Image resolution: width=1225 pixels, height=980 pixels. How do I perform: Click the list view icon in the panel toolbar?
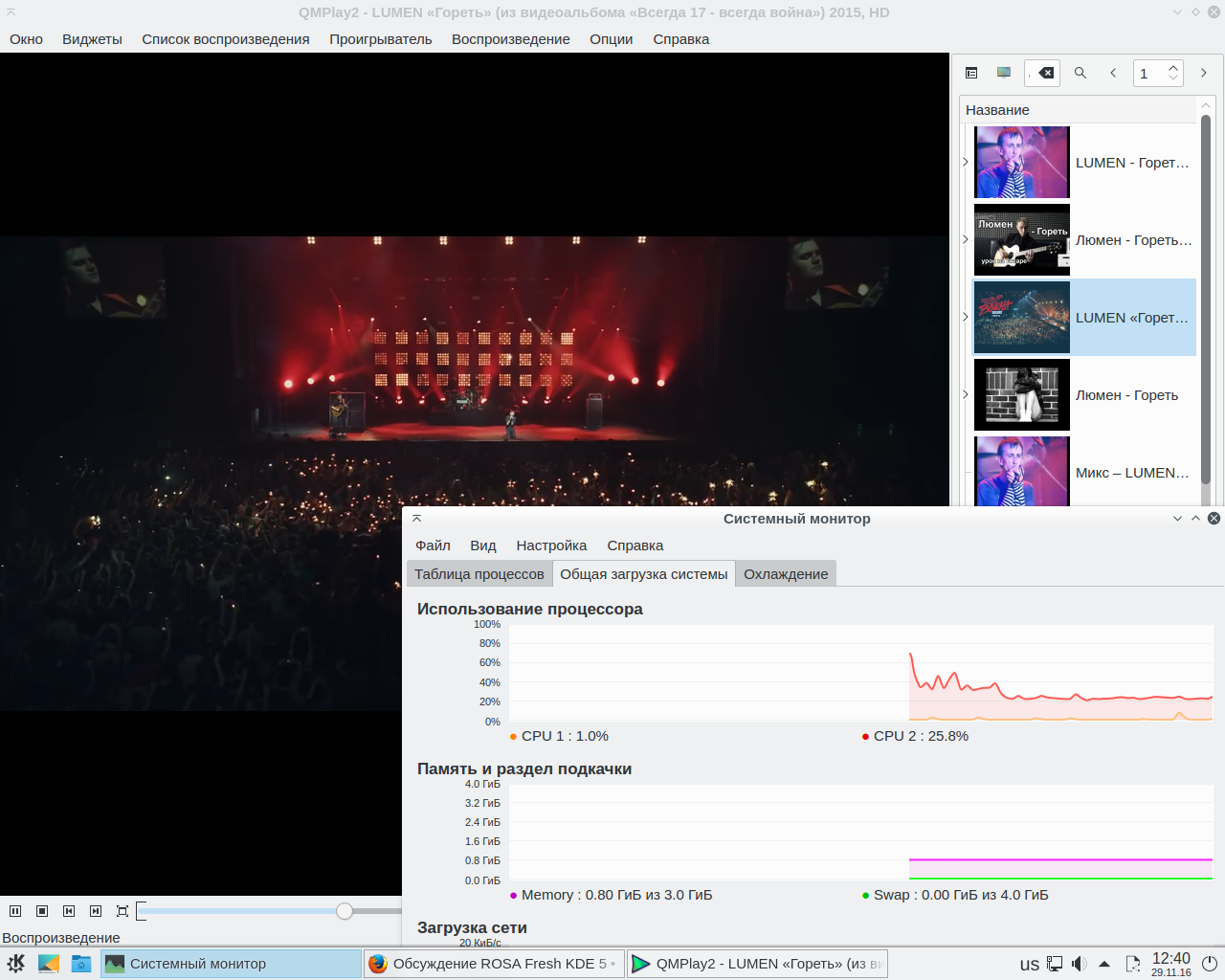pyautogui.click(x=971, y=73)
